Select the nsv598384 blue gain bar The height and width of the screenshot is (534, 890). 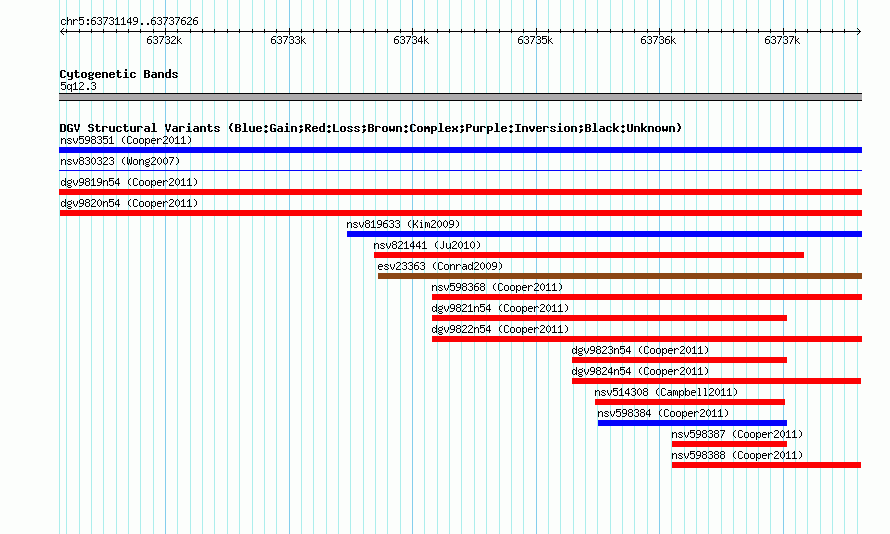point(692,423)
